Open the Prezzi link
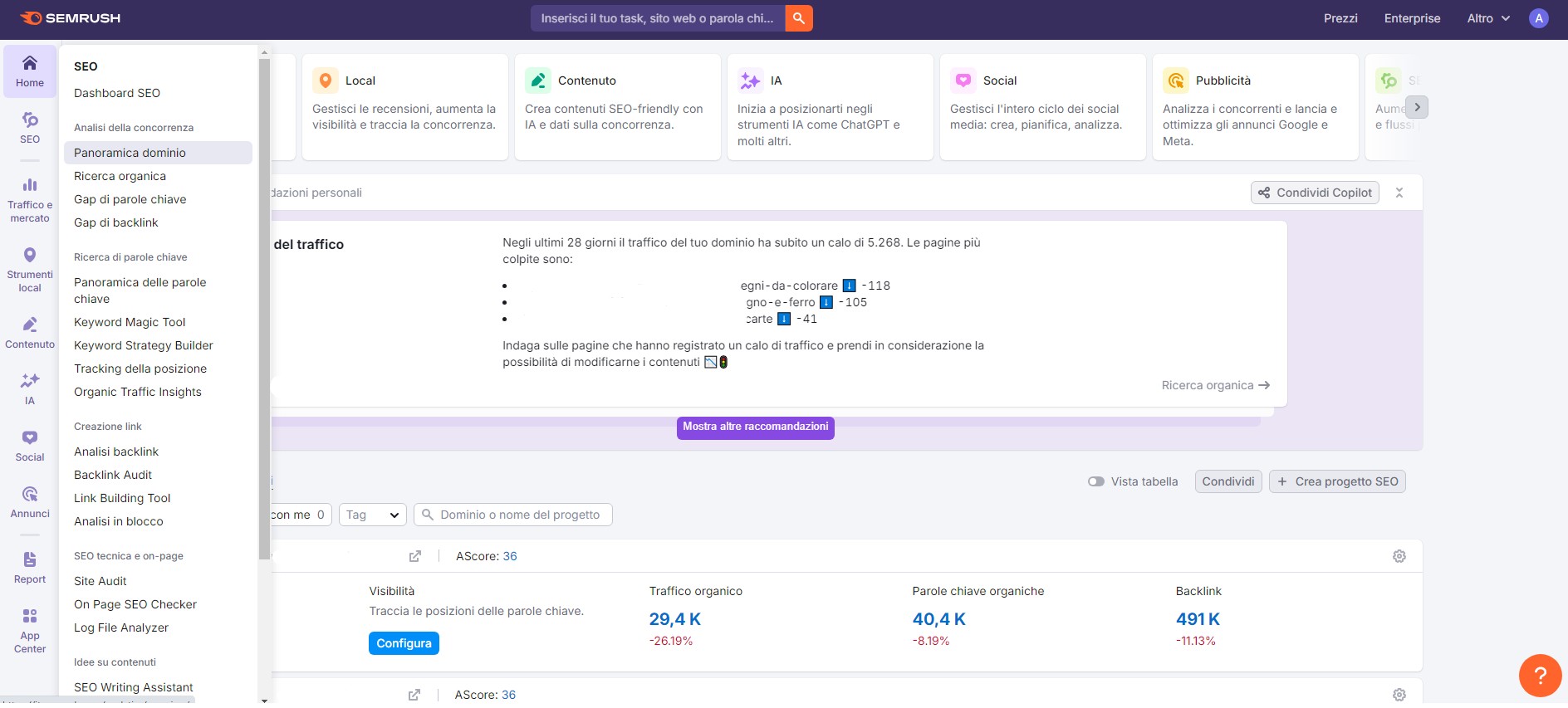This screenshot has height=708, width=1568. (1340, 18)
